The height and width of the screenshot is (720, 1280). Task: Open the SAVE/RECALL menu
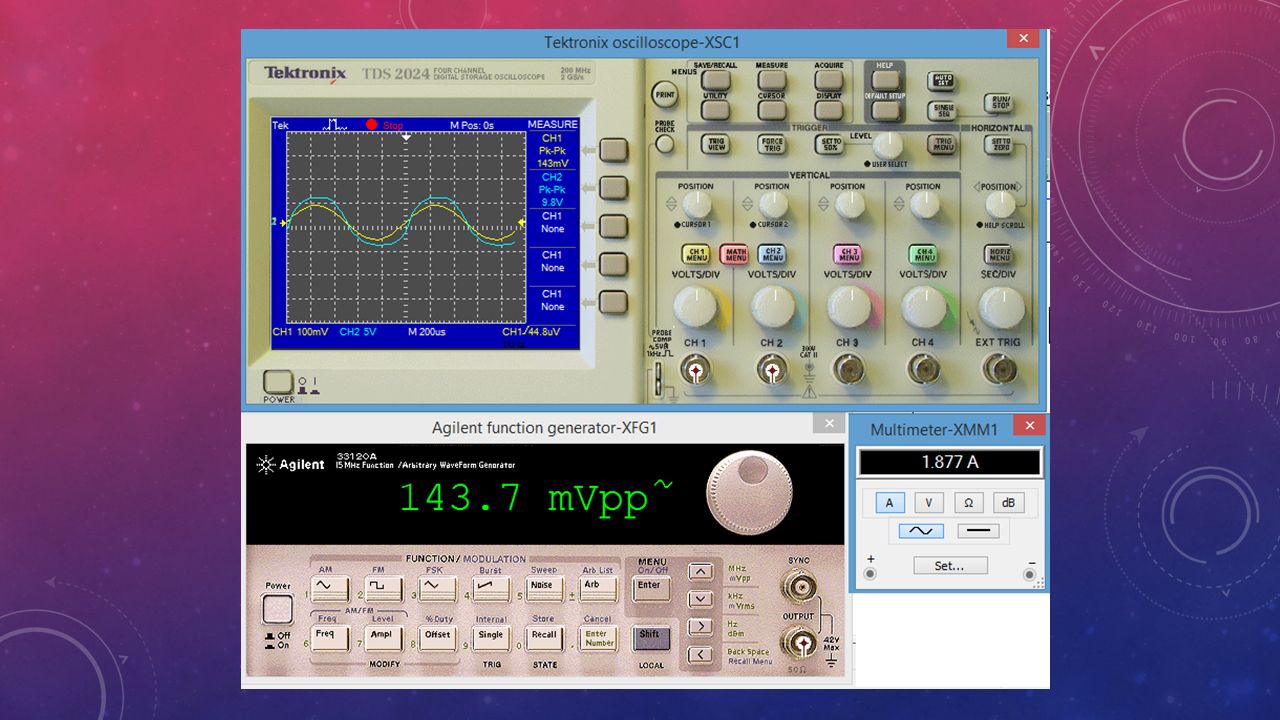click(x=715, y=80)
